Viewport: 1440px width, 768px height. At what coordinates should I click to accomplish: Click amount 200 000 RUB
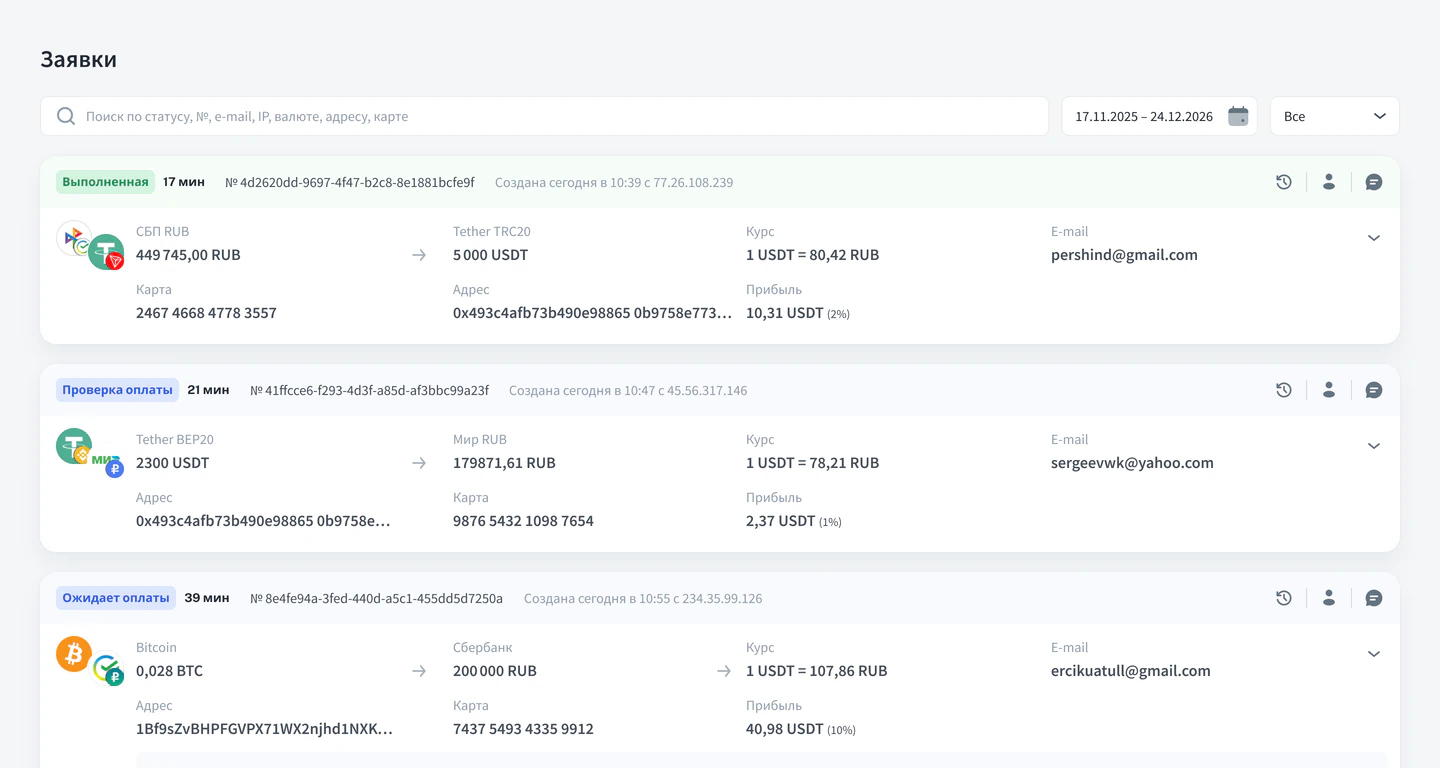(495, 671)
